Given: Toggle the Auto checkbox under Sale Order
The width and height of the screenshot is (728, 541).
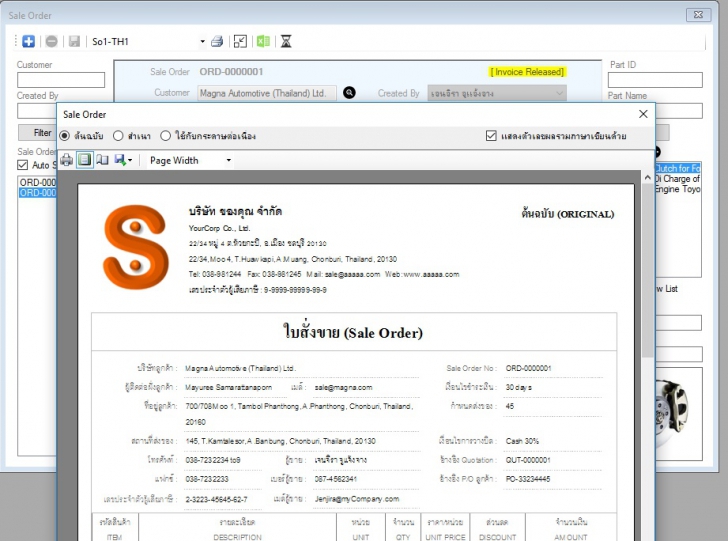Looking at the screenshot, I should click(22, 165).
